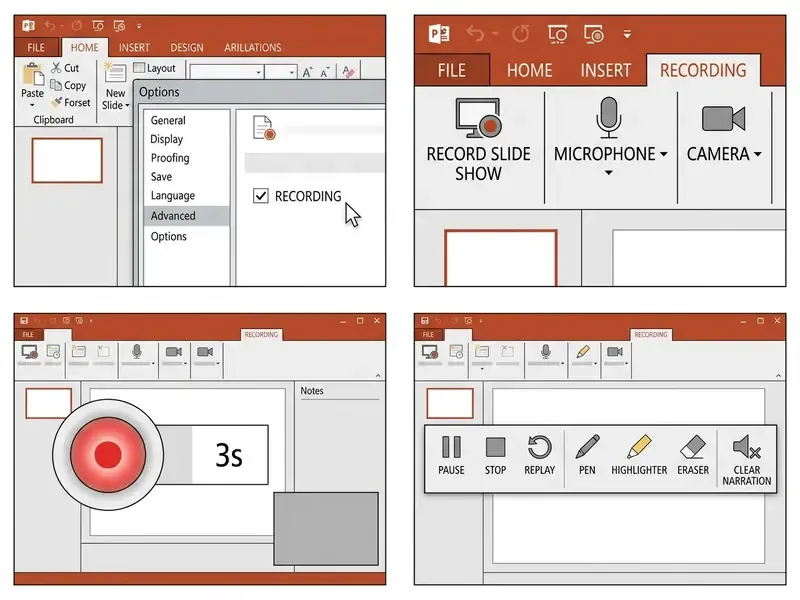This screenshot has height=600, width=800.
Task: Pause the recording
Action: coord(451,456)
